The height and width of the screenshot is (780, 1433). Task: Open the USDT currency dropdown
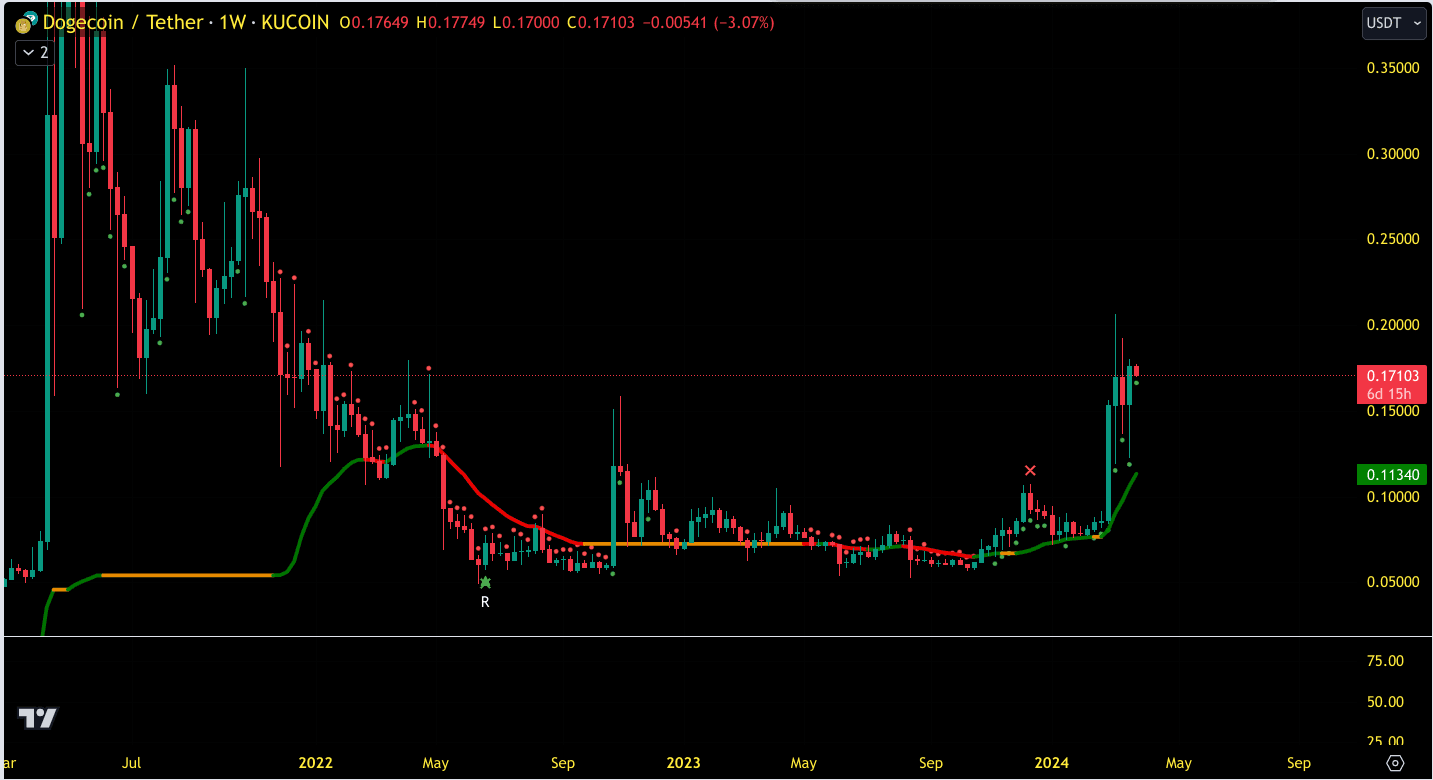point(1393,23)
